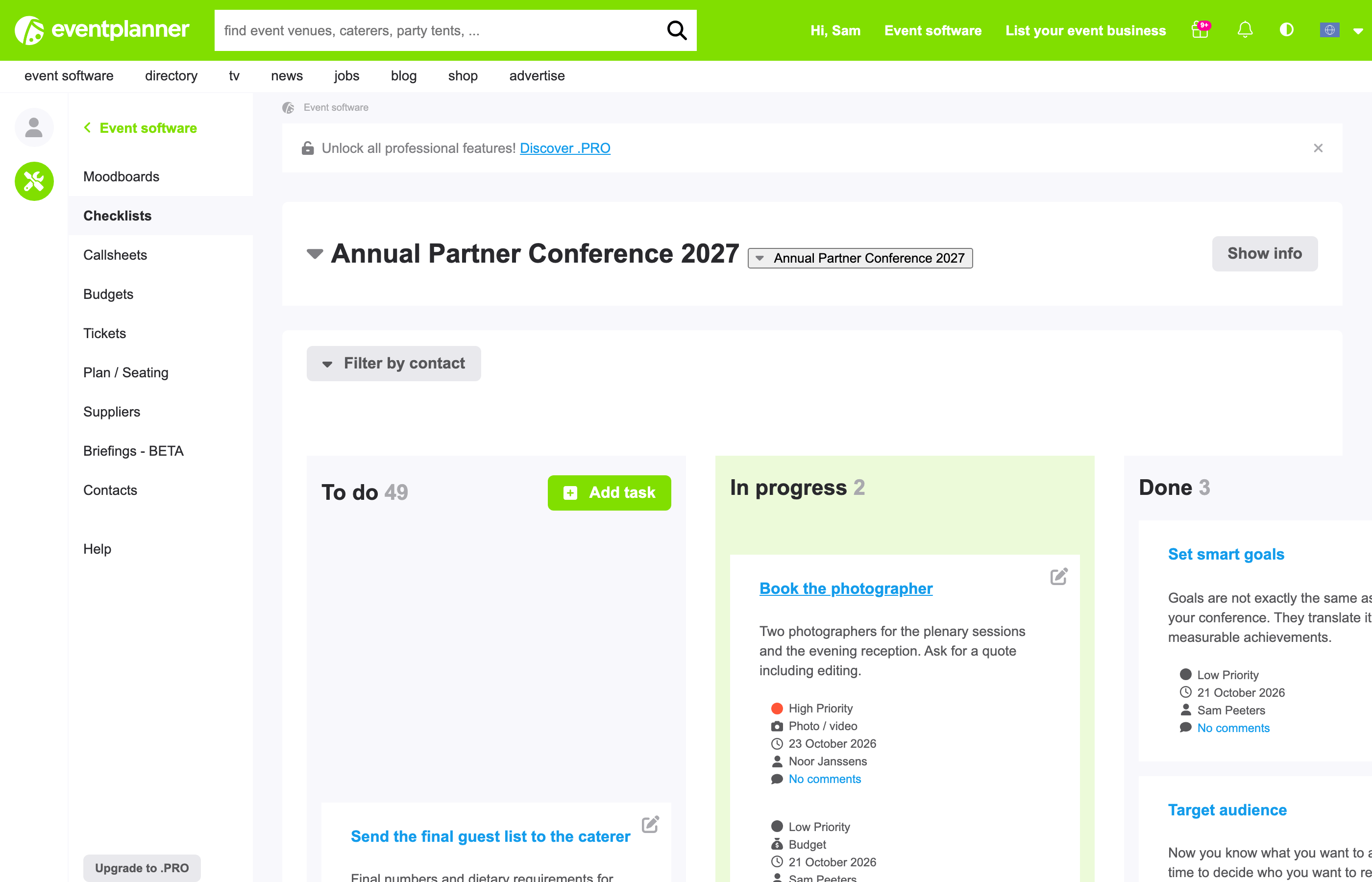The image size is (1372, 882).
Task: Select the event tools wrench icon
Action: 34,181
